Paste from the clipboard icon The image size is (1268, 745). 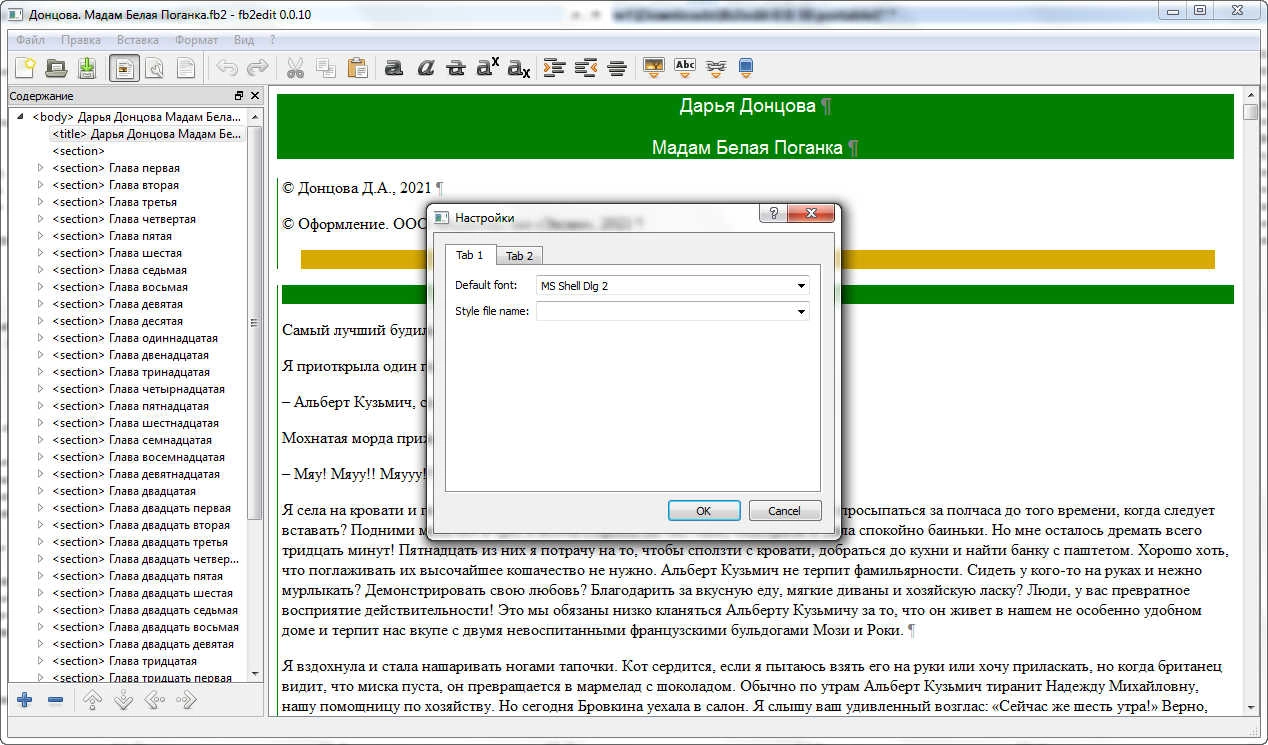pyautogui.click(x=357, y=68)
